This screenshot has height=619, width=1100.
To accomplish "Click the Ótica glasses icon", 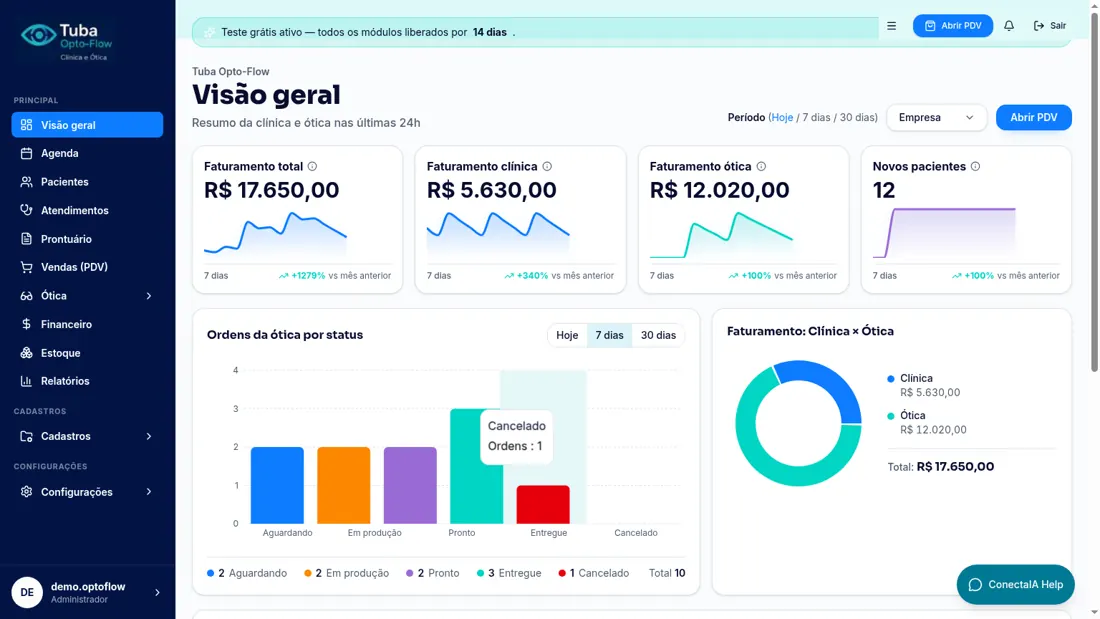I will [27, 295].
